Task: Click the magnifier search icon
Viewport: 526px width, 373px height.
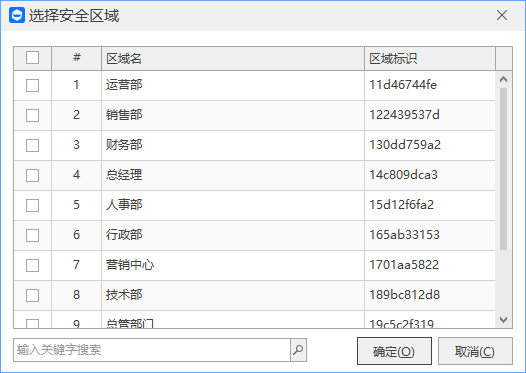Action: coord(298,350)
